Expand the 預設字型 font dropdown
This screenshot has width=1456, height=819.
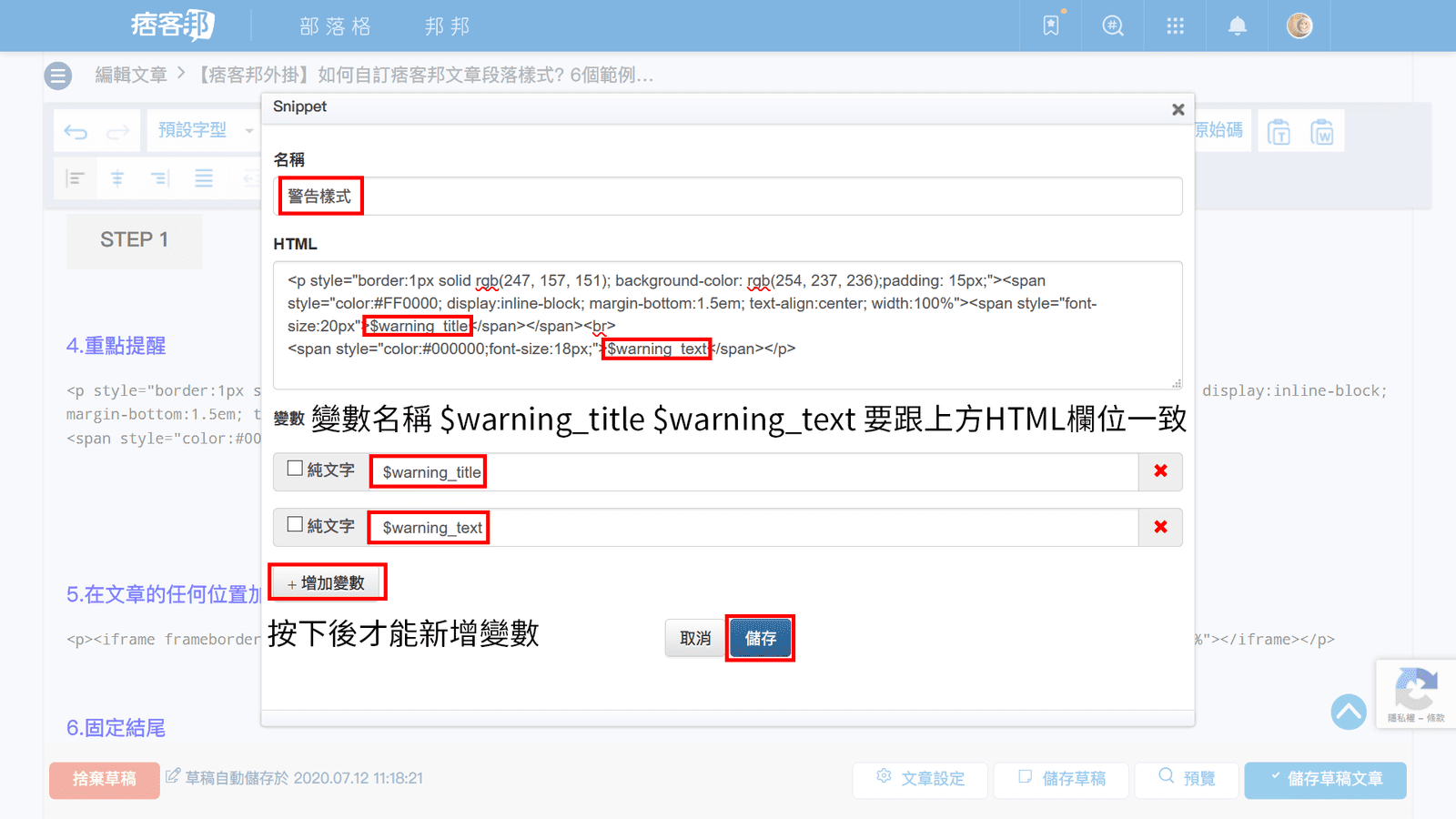[x=205, y=131]
